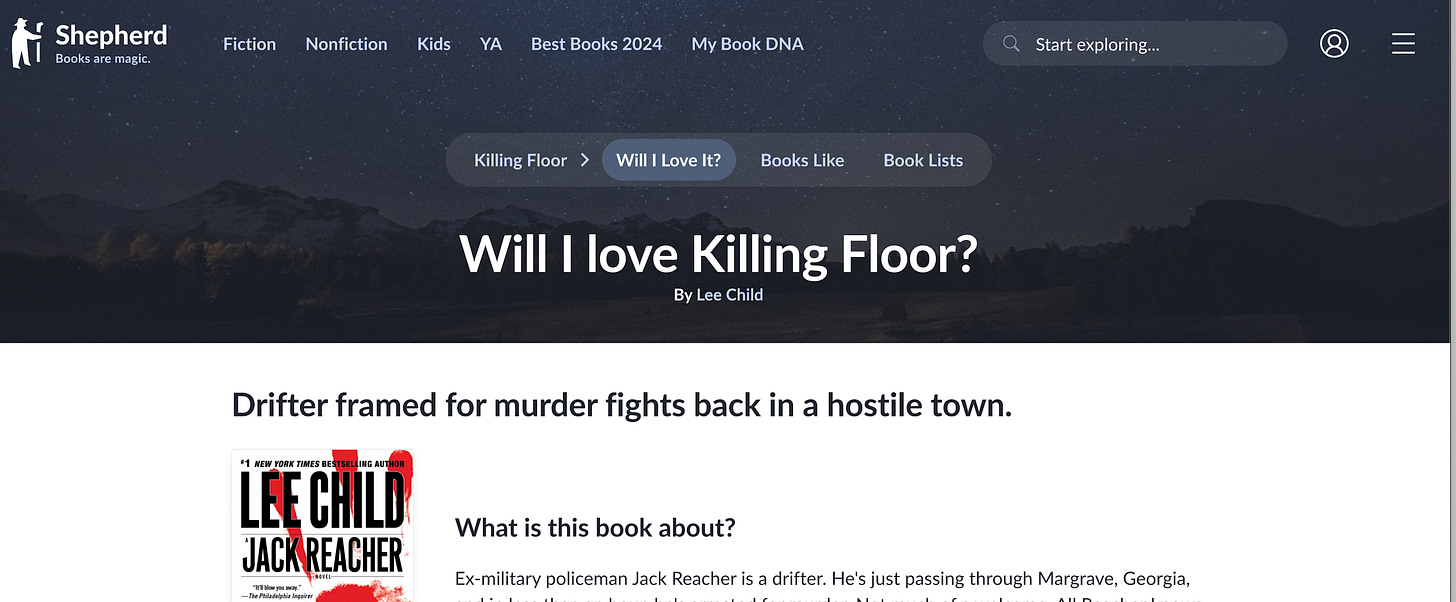
Task: Open the user account profile icon
Action: click(x=1334, y=44)
